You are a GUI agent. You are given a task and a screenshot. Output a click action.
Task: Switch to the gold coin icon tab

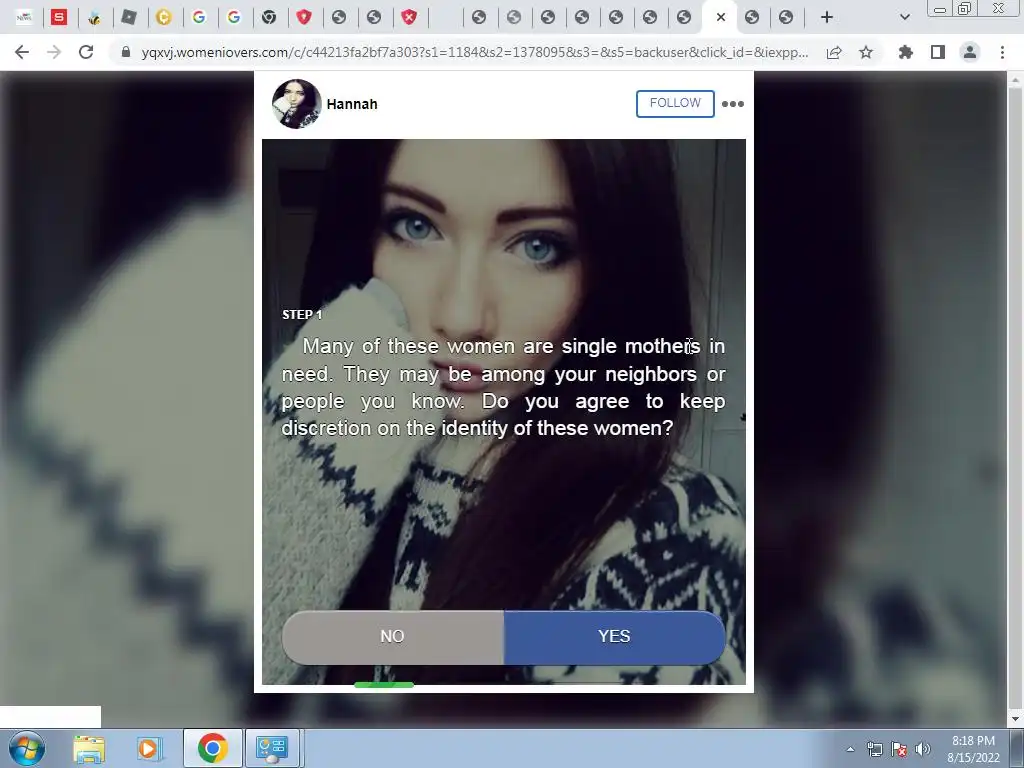tap(164, 17)
